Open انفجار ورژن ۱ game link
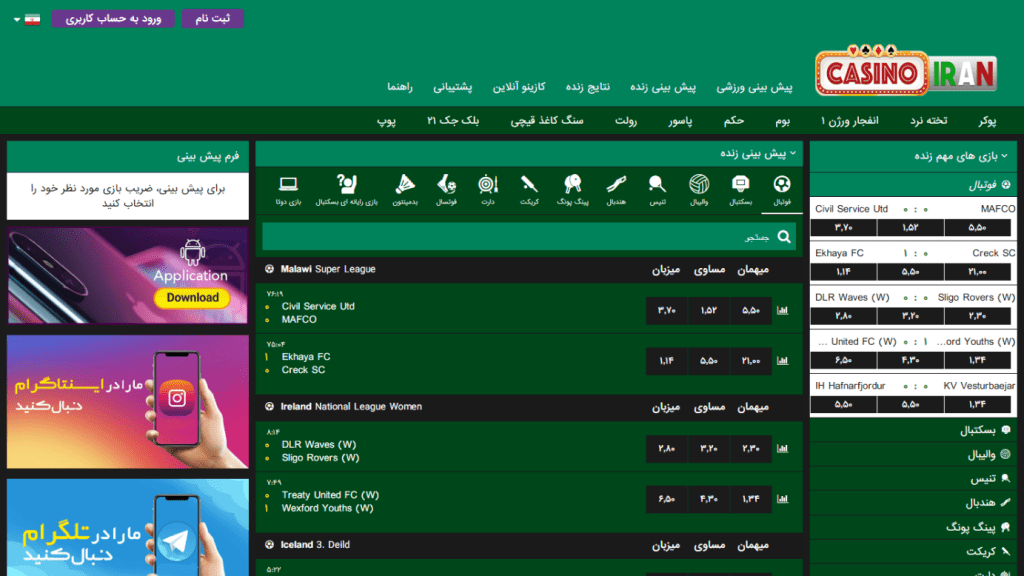The height and width of the screenshot is (576, 1024). [x=850, y=121]
